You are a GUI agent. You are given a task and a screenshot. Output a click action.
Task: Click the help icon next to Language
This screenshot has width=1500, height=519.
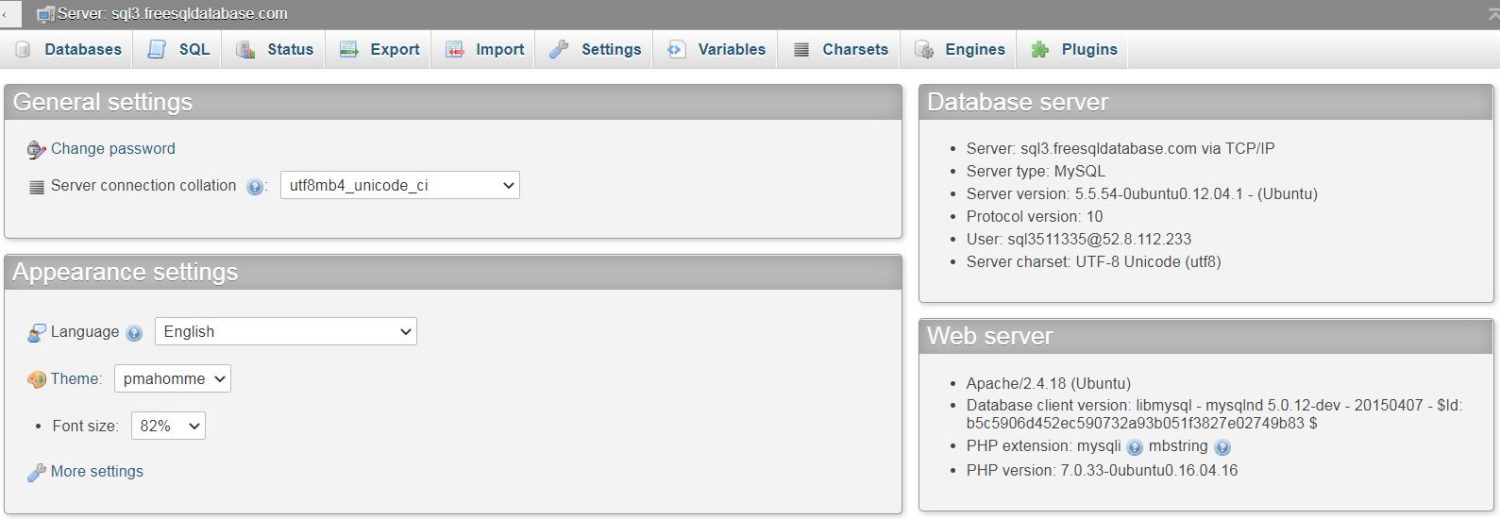pyautogui.click(x=135, y=333)
